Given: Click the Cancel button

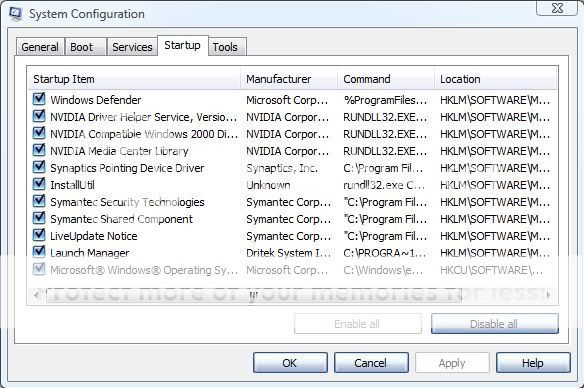Looking at the screenshot, I should coord(371,363).
